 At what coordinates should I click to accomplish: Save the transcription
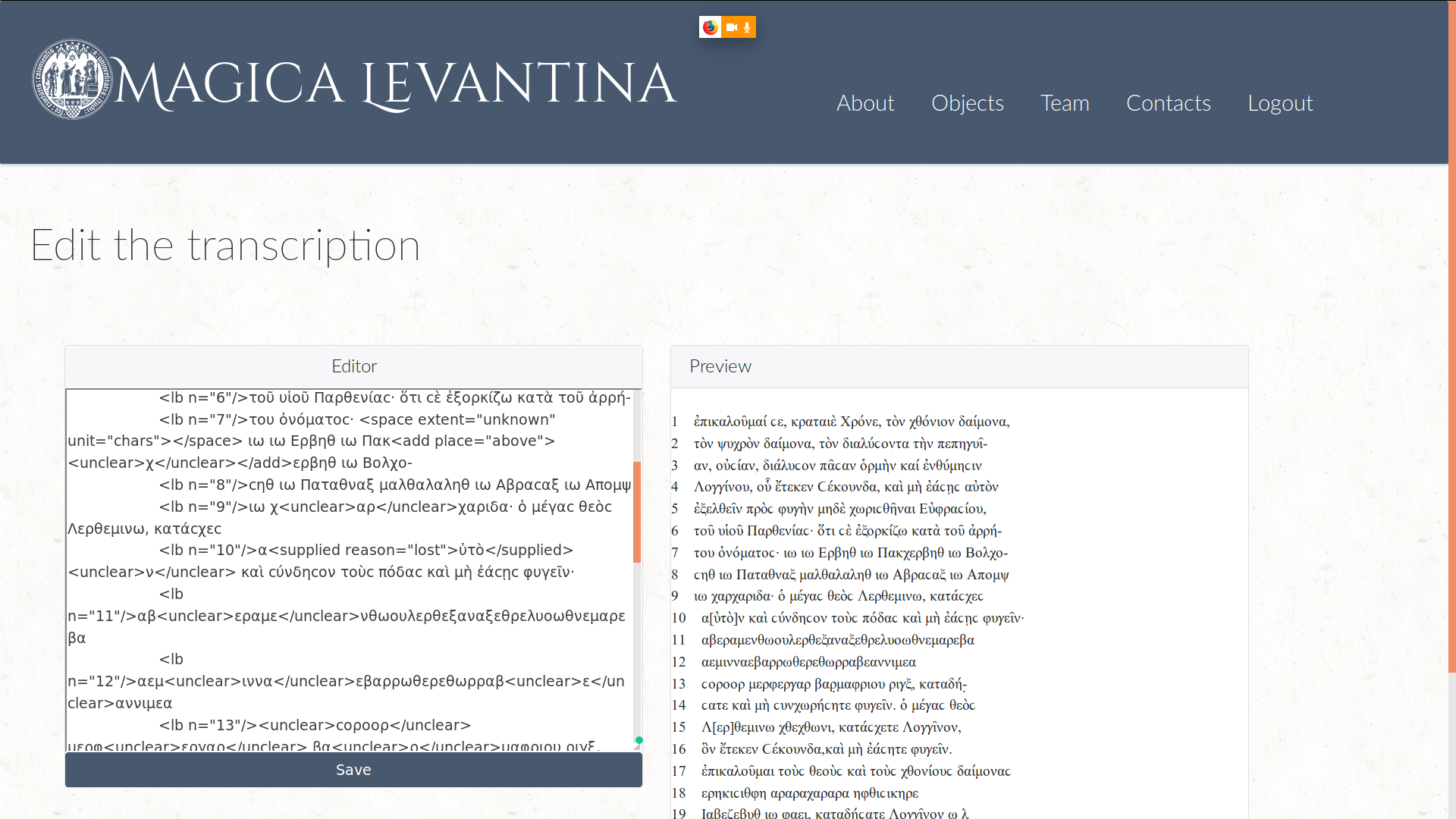[353, 770]
